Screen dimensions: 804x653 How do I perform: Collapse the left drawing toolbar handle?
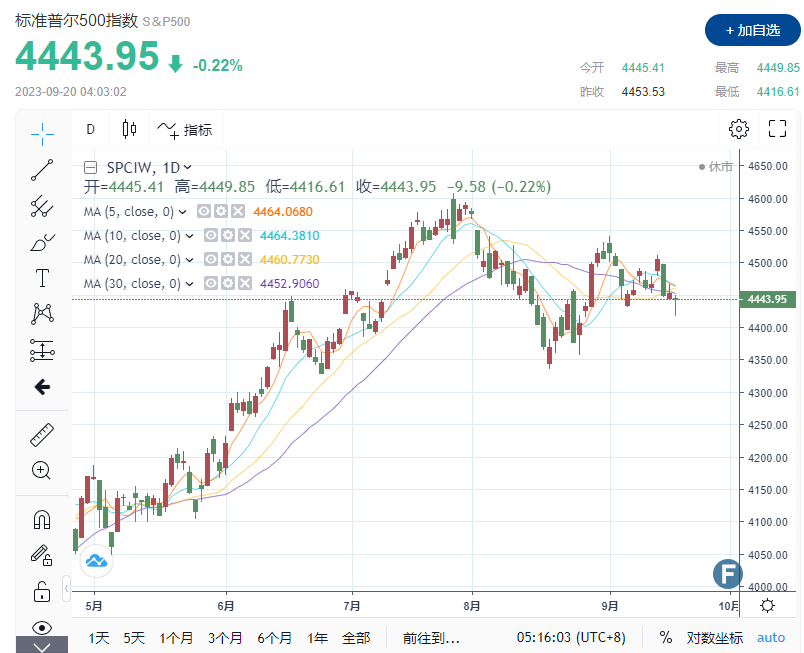pyautogui.click(x=67, y=588)
